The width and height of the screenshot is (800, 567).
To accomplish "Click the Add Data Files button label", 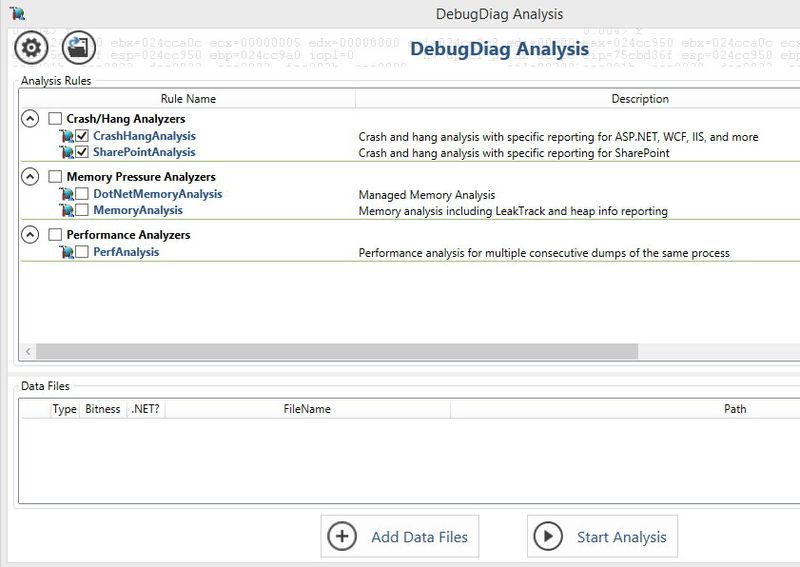I will coord(419,537).
